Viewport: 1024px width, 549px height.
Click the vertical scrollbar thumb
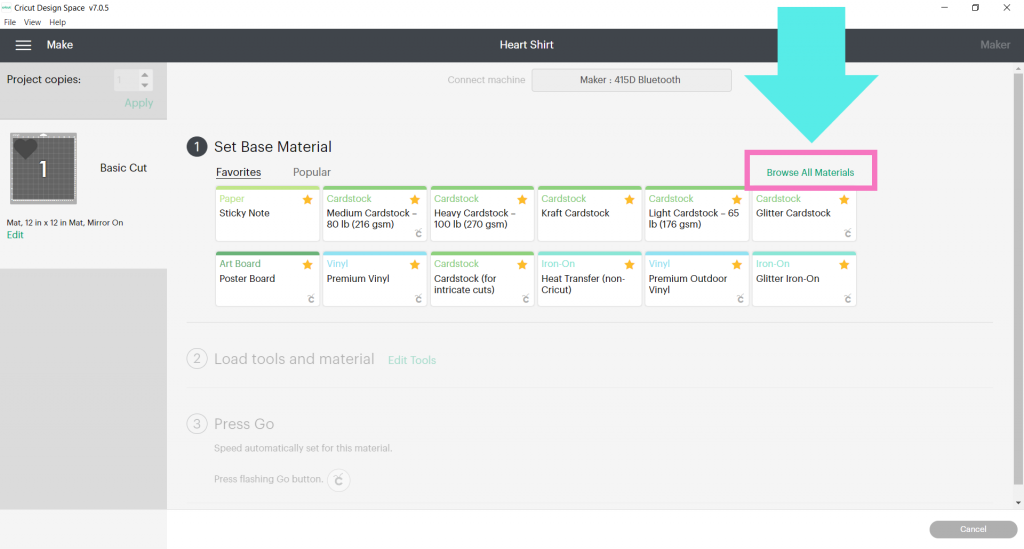click(x=1018, y=279)
